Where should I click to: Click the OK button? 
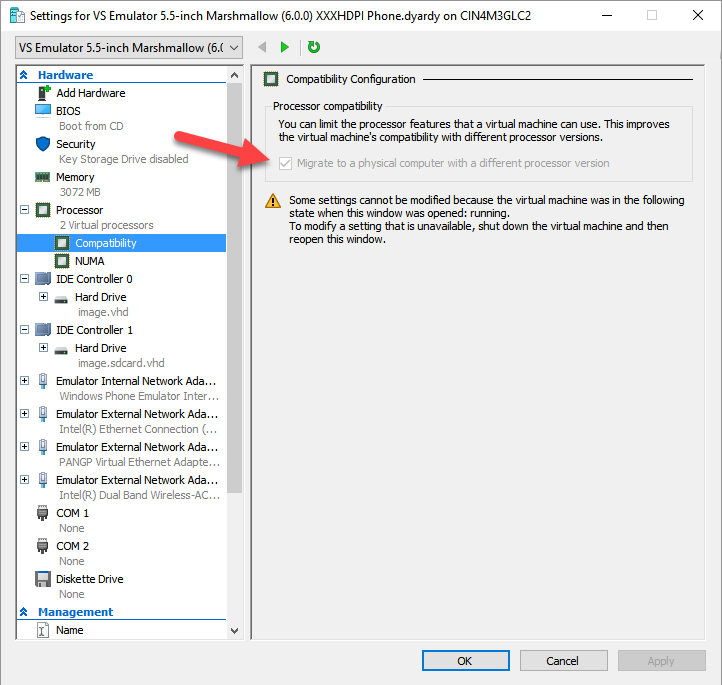tap(465, 661)
